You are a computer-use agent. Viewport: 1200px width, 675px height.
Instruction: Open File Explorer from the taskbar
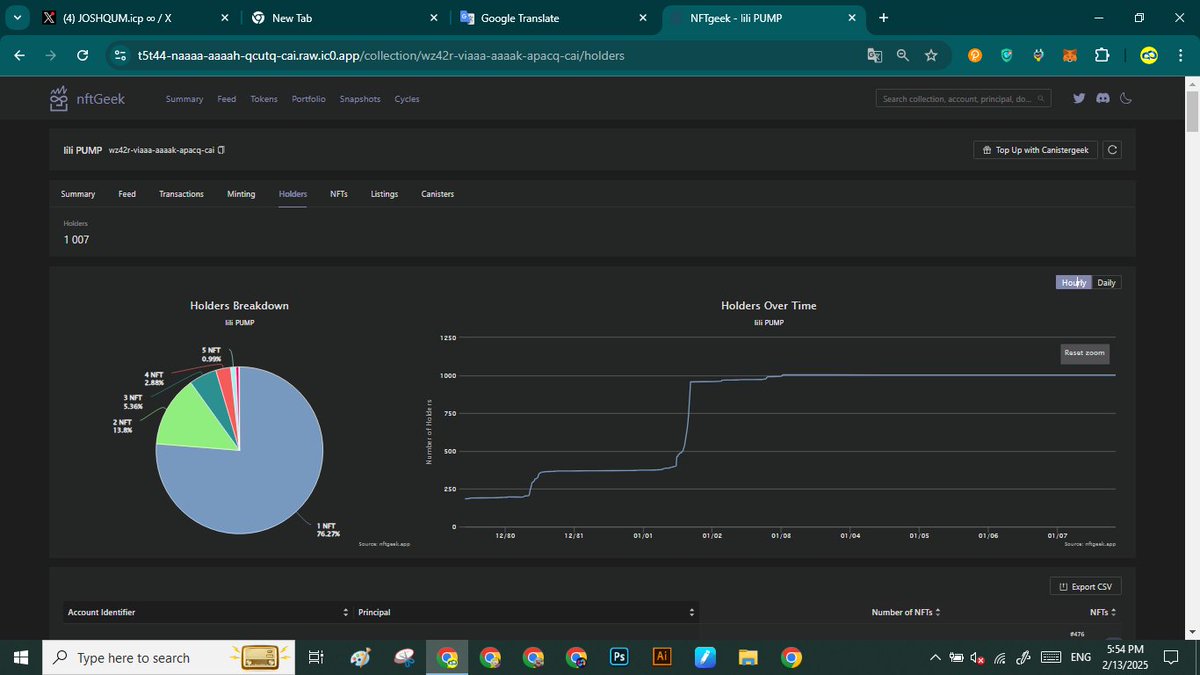click(x=748, y=657)
